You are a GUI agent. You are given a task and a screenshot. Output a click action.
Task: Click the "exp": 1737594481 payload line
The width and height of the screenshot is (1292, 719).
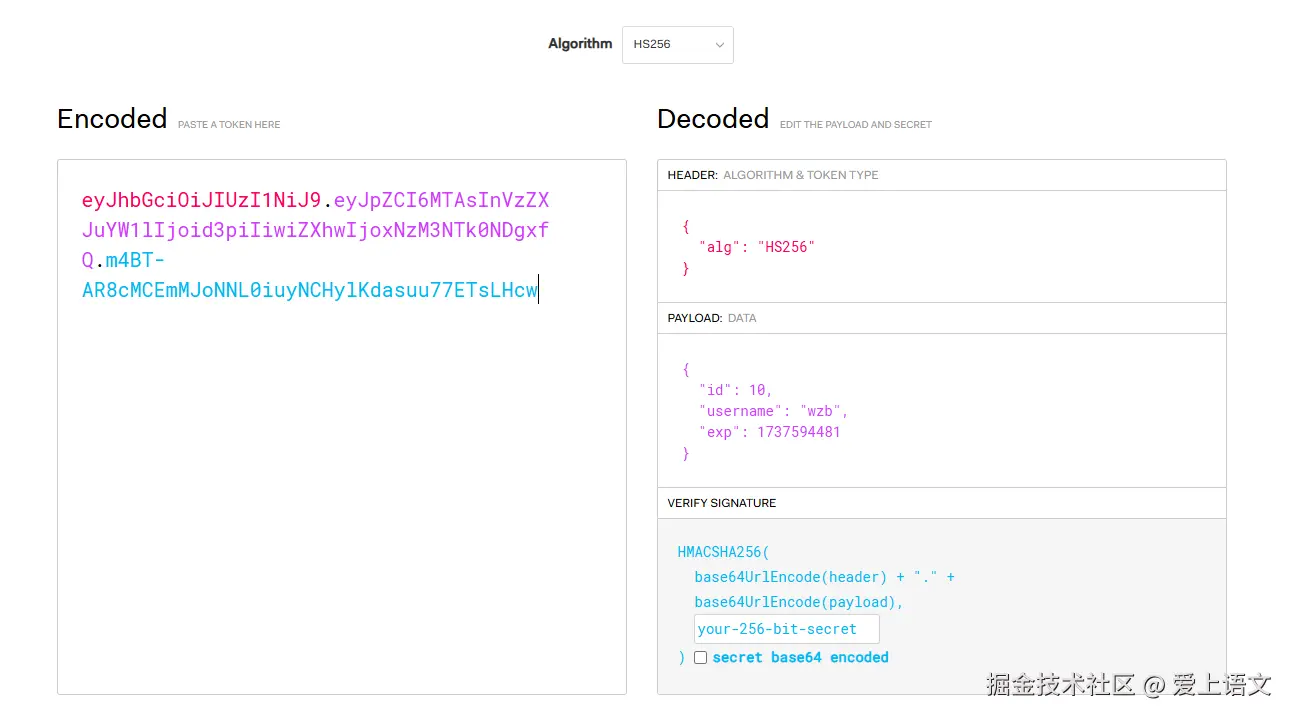(769, 432)
